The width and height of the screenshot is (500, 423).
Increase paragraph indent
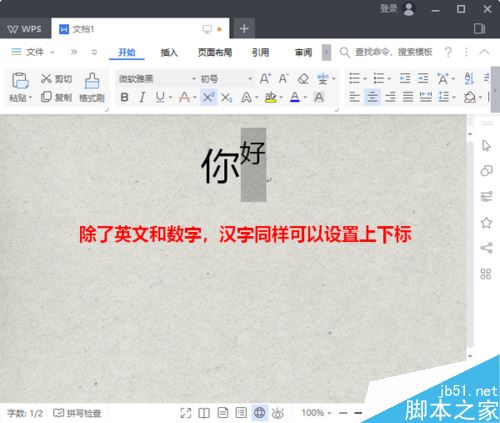tap(423, 79)
